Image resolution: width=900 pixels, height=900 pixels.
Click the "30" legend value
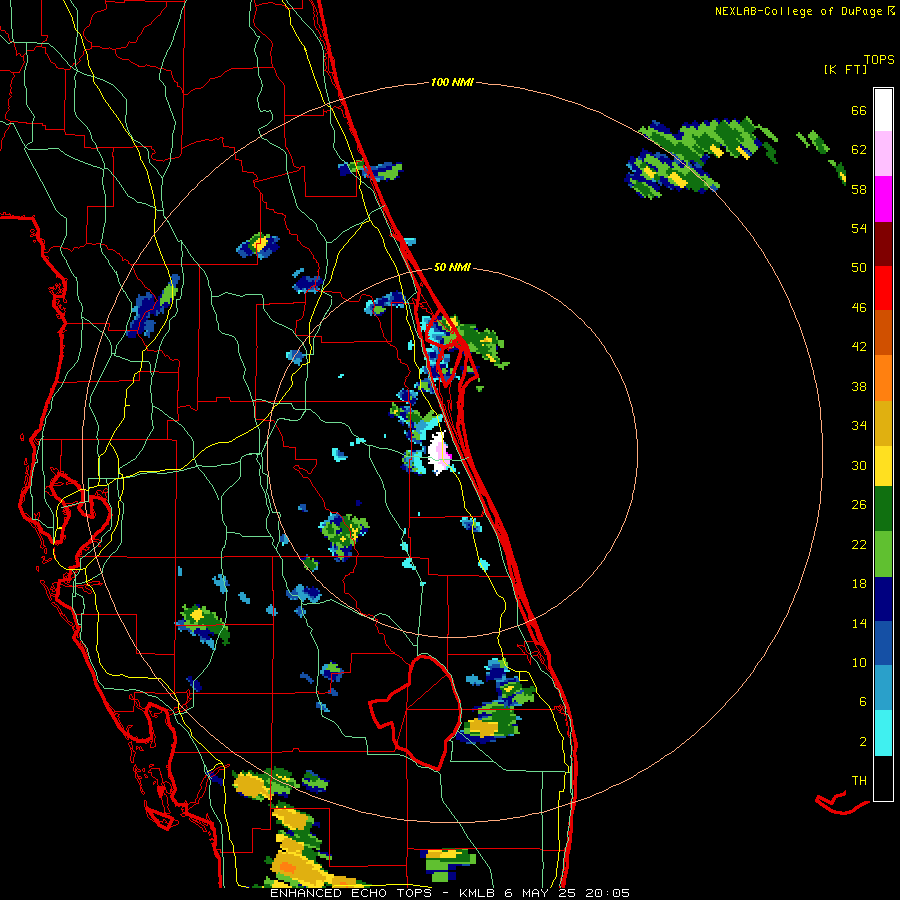[859, 465]
